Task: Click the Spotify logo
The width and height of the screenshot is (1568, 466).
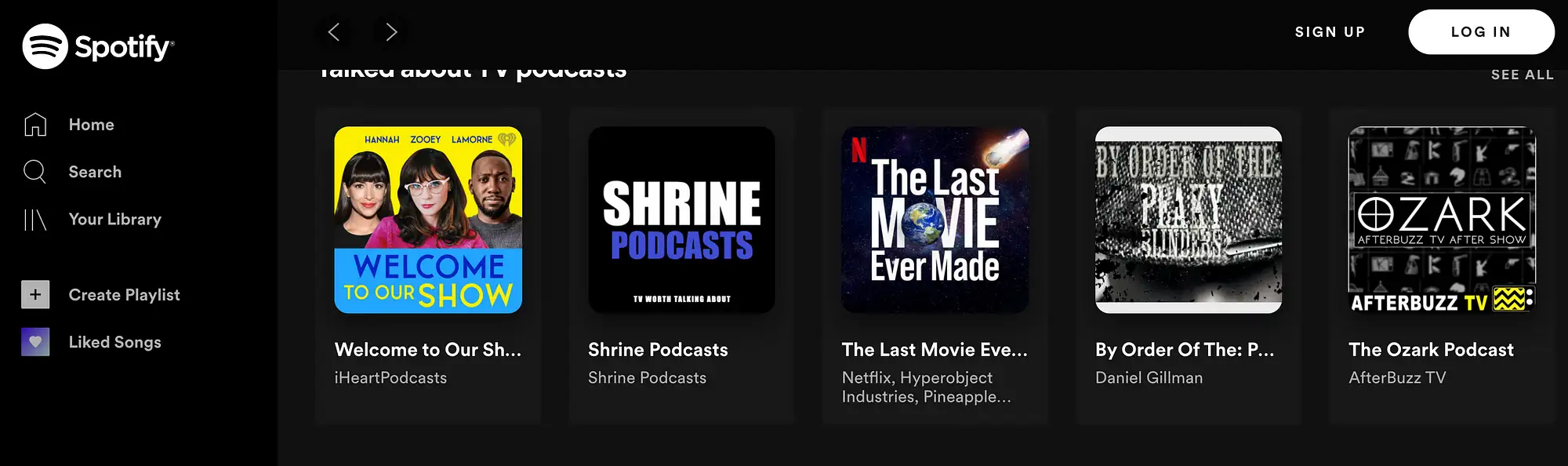Action: click(98, 46)
